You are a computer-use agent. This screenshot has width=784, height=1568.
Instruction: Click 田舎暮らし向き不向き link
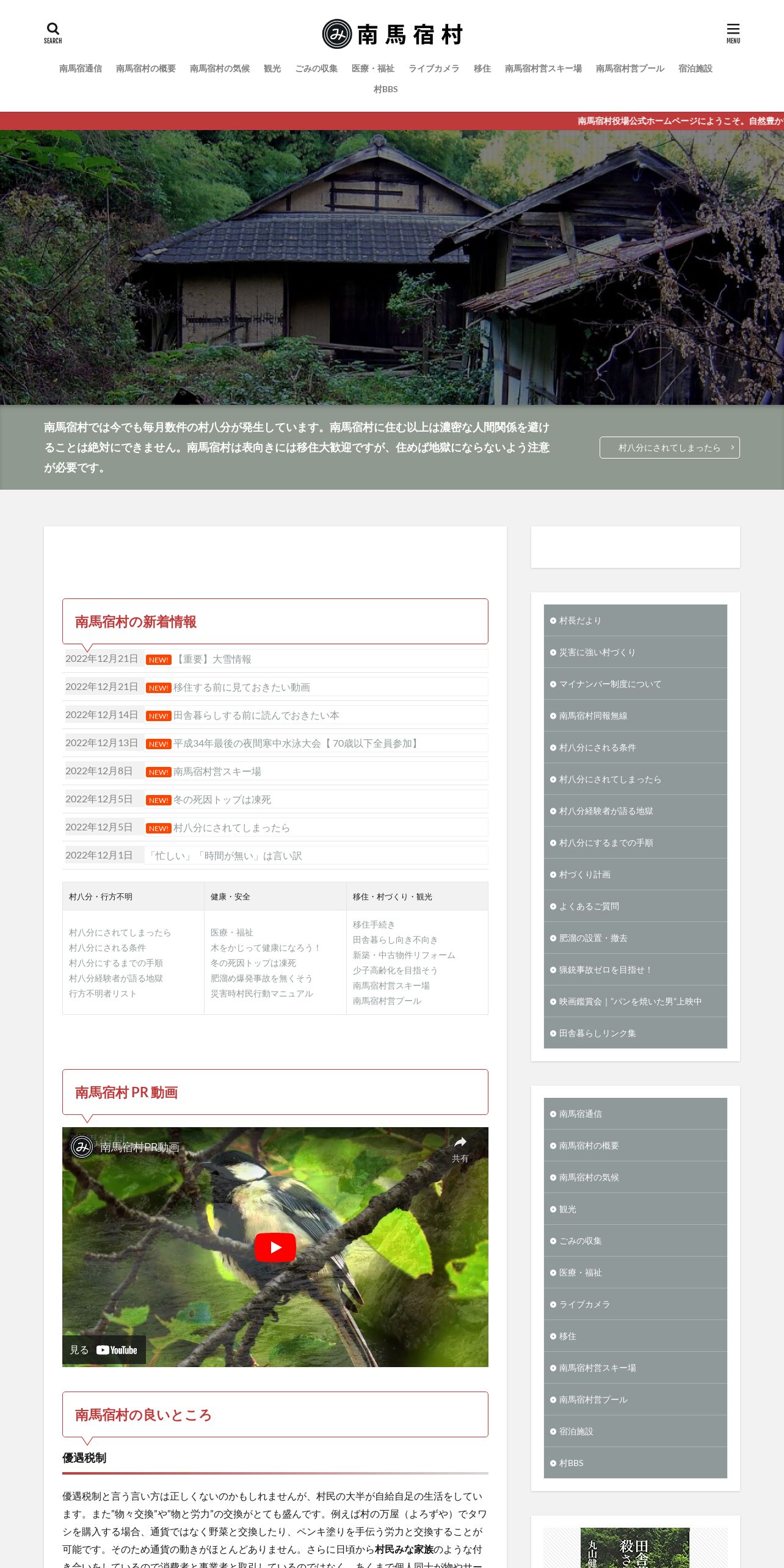pos(395,940)
